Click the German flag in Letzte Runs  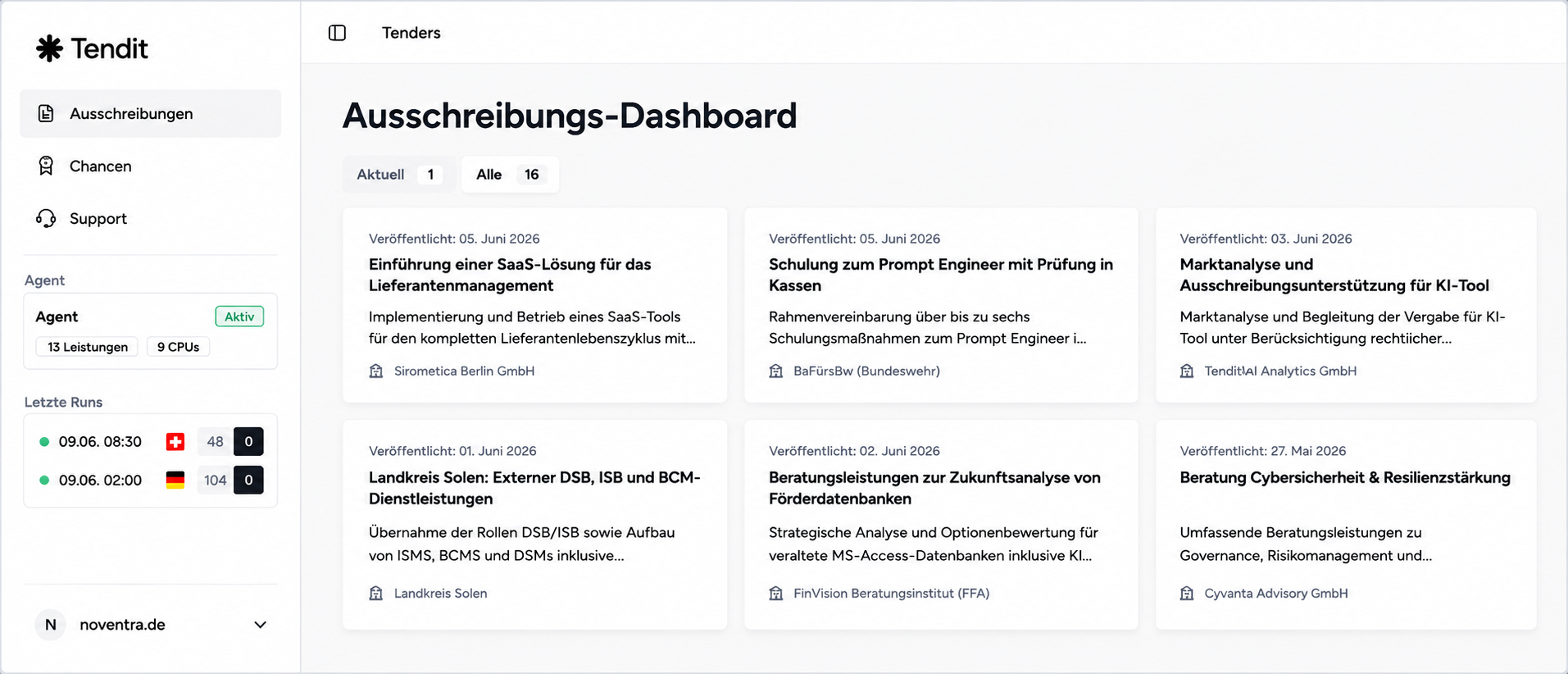(175, 480)
